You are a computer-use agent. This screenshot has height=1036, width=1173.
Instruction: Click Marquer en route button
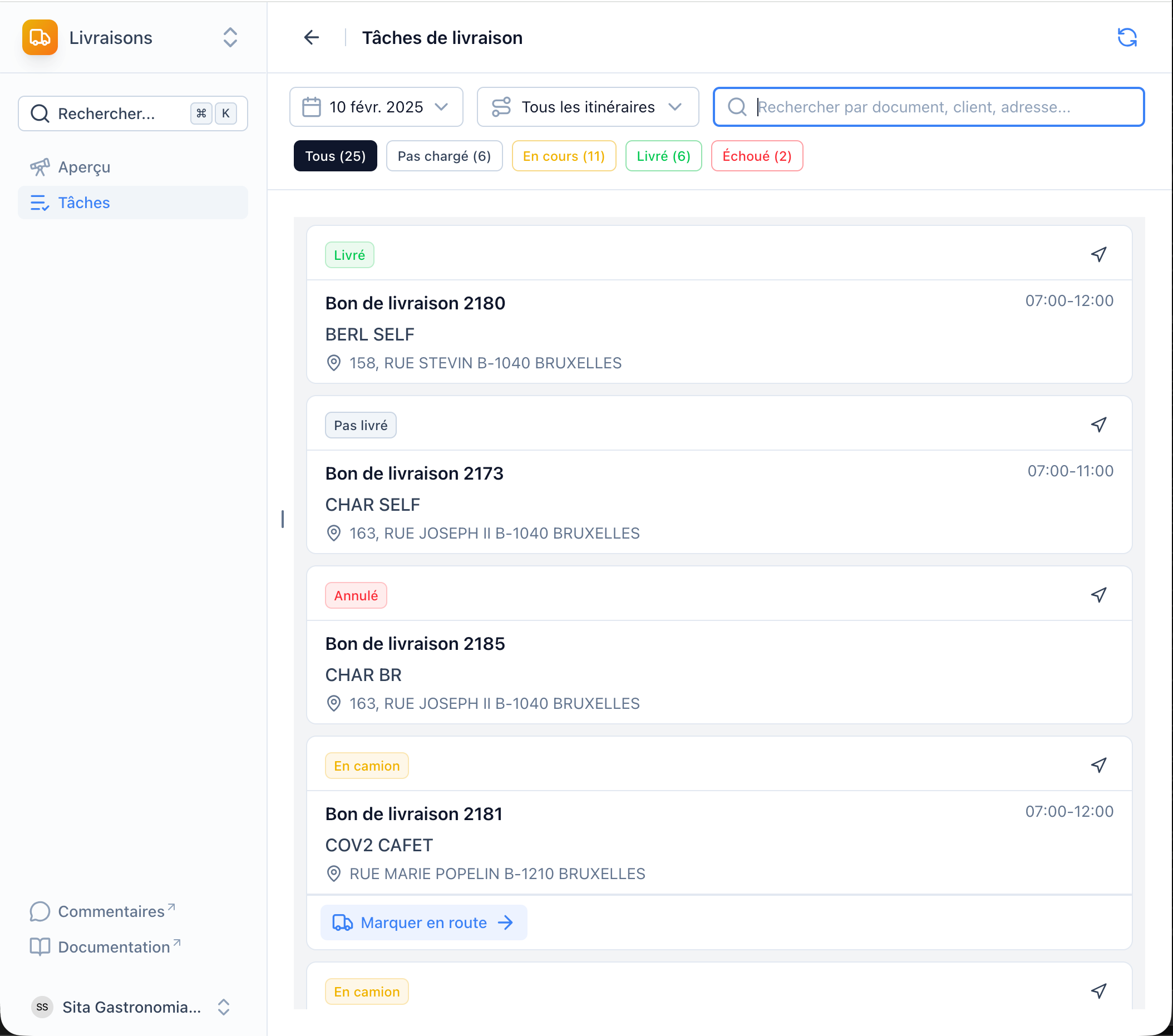click(424, 922)
